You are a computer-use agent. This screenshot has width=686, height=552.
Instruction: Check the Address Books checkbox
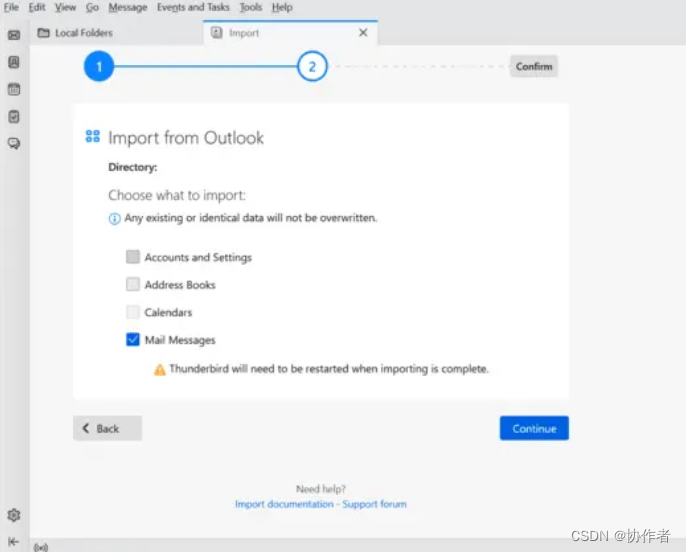(x=133, y=284)
